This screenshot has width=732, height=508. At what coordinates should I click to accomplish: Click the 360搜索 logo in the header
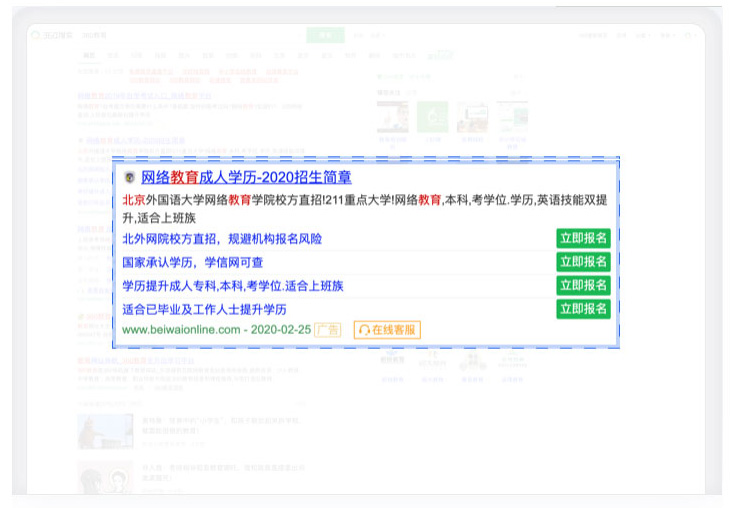tap(54, 35)
